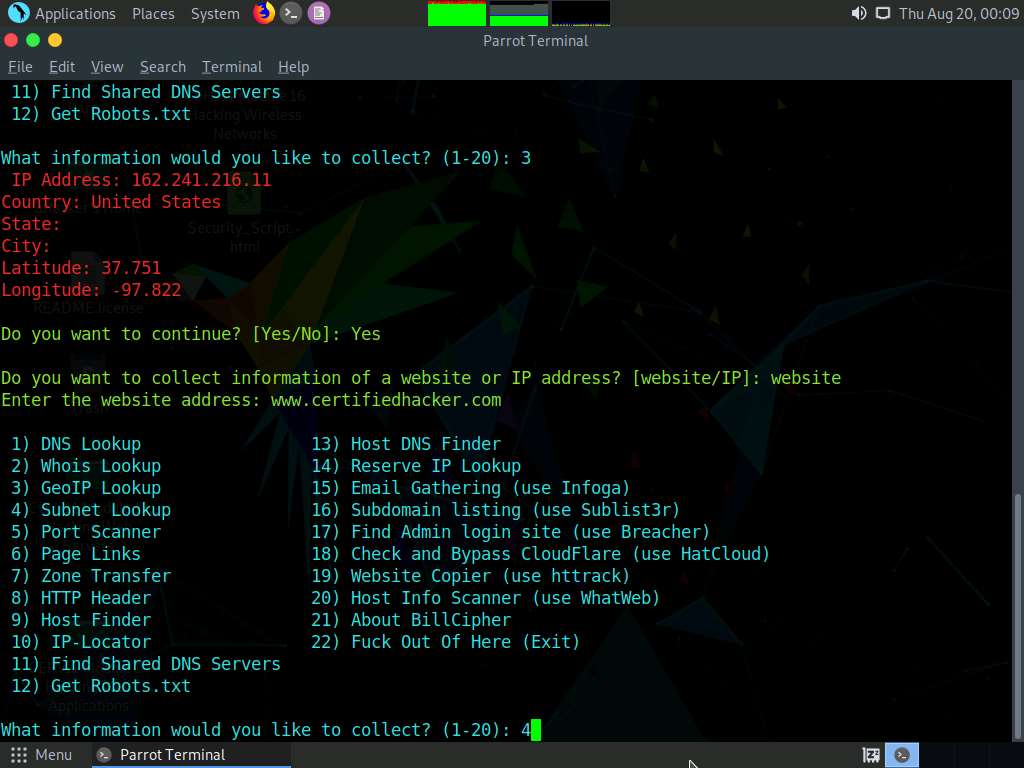Open the System menu in the top panel
The height and width of the screenshot is (768, 1024).
pos(215,14)
